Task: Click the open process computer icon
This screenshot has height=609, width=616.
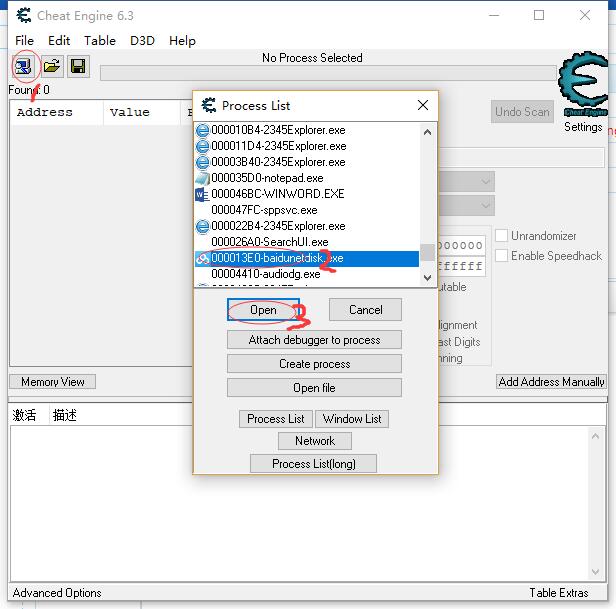Action: click(23, 67)
